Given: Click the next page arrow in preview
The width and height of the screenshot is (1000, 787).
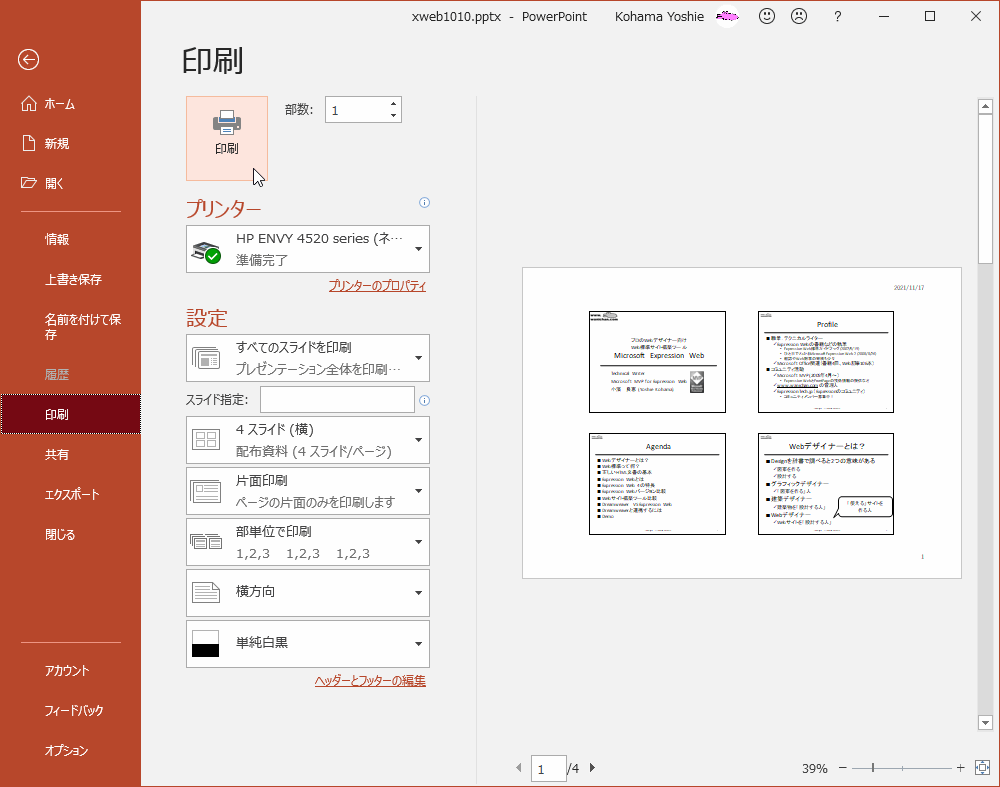Looking at the screenshot, I should pyautogui.click(x=592, y=768).
